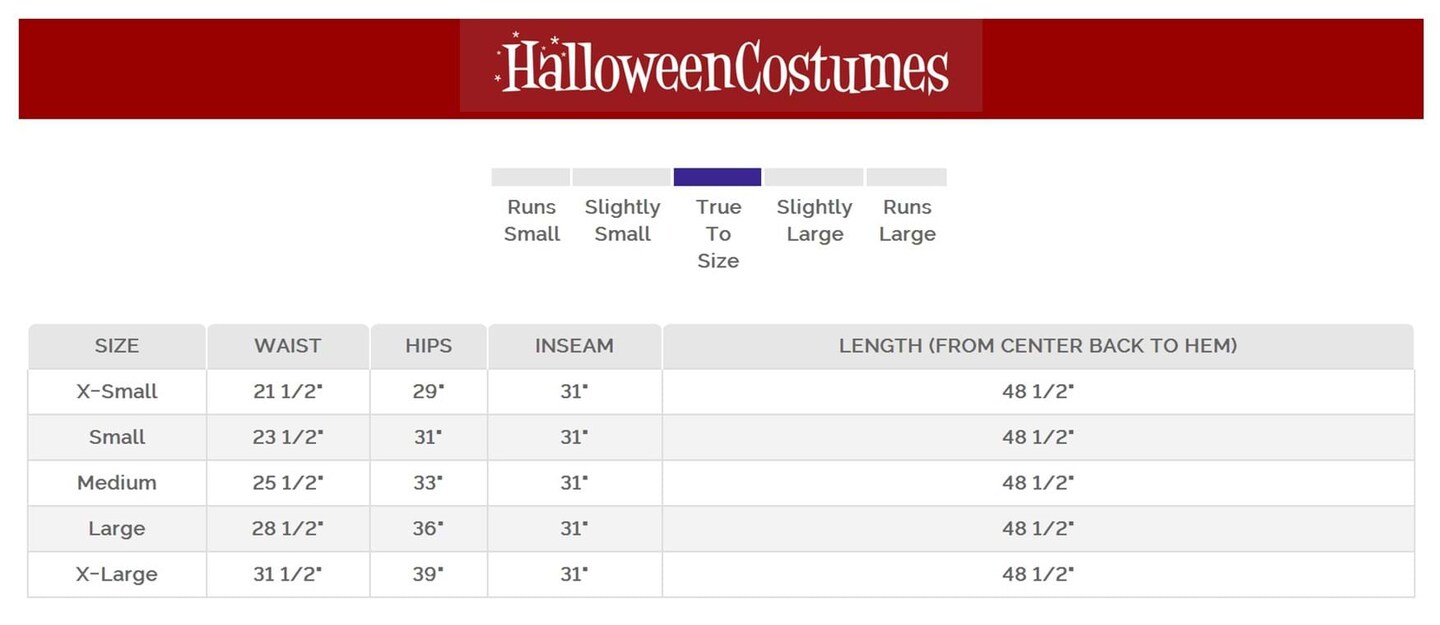Click the Large waist 28 1/2" cell
Screen dimensions: 1440x625
tap(288, 529)
